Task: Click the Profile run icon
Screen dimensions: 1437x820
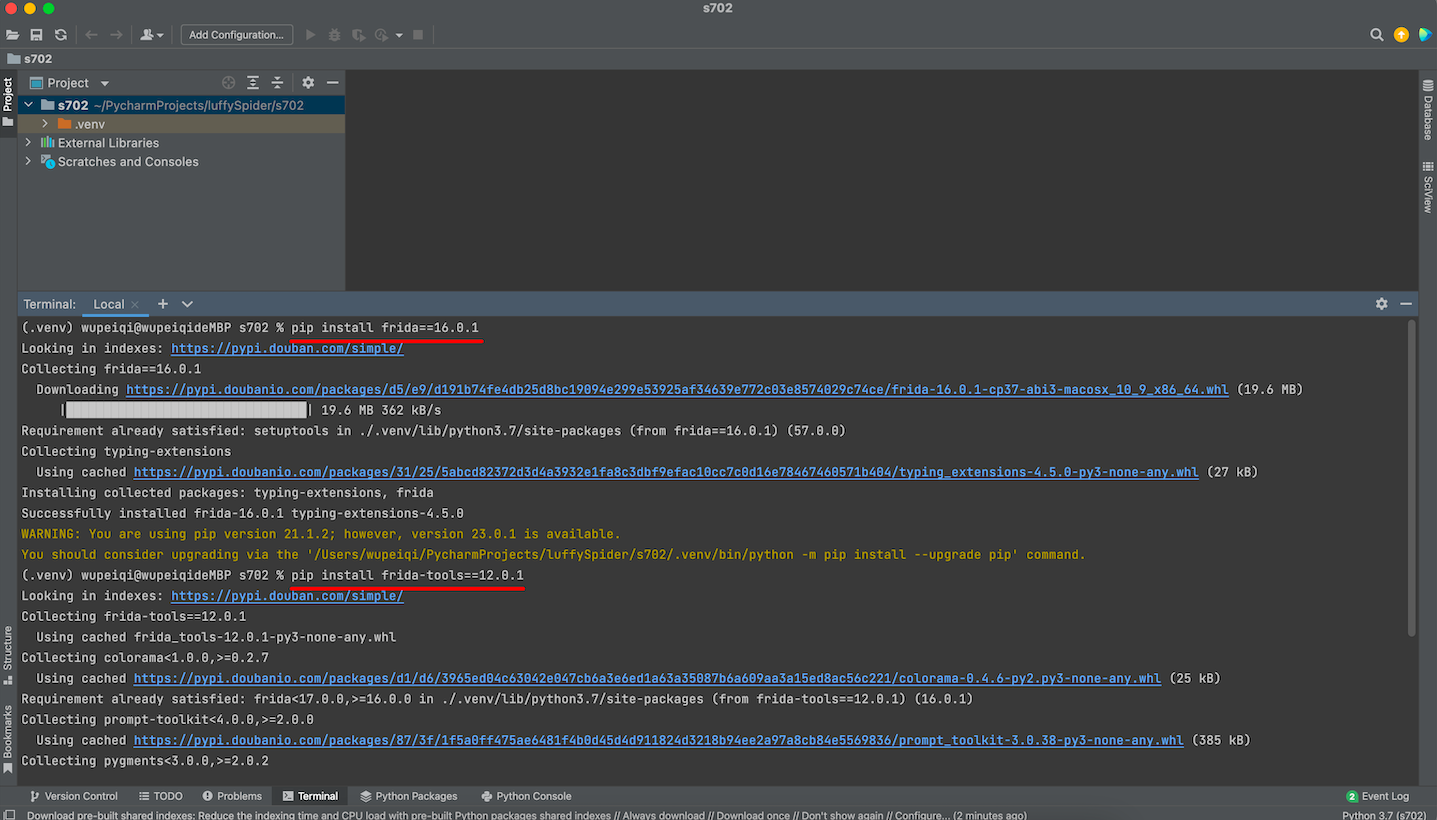Action: pos(382,35)
